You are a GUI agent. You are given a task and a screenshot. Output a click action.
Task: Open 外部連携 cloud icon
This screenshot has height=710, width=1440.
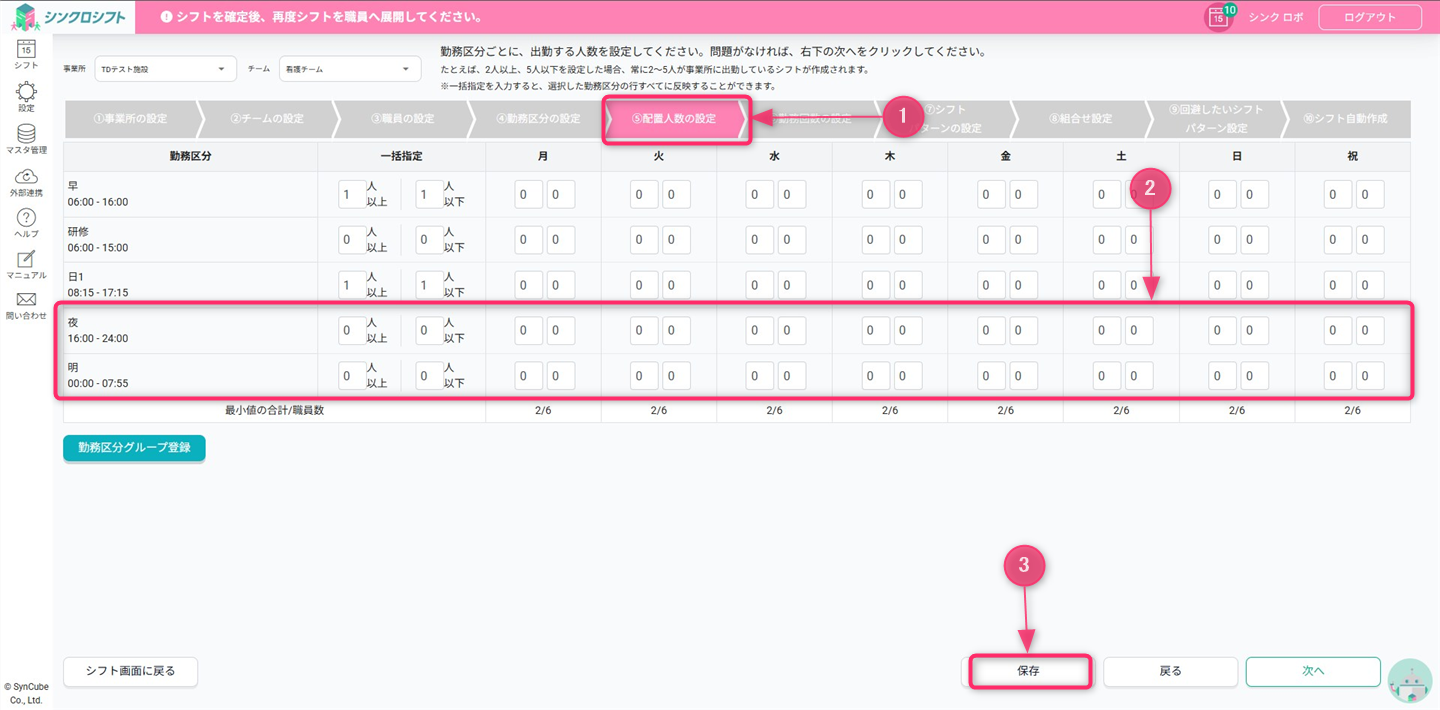26,179
